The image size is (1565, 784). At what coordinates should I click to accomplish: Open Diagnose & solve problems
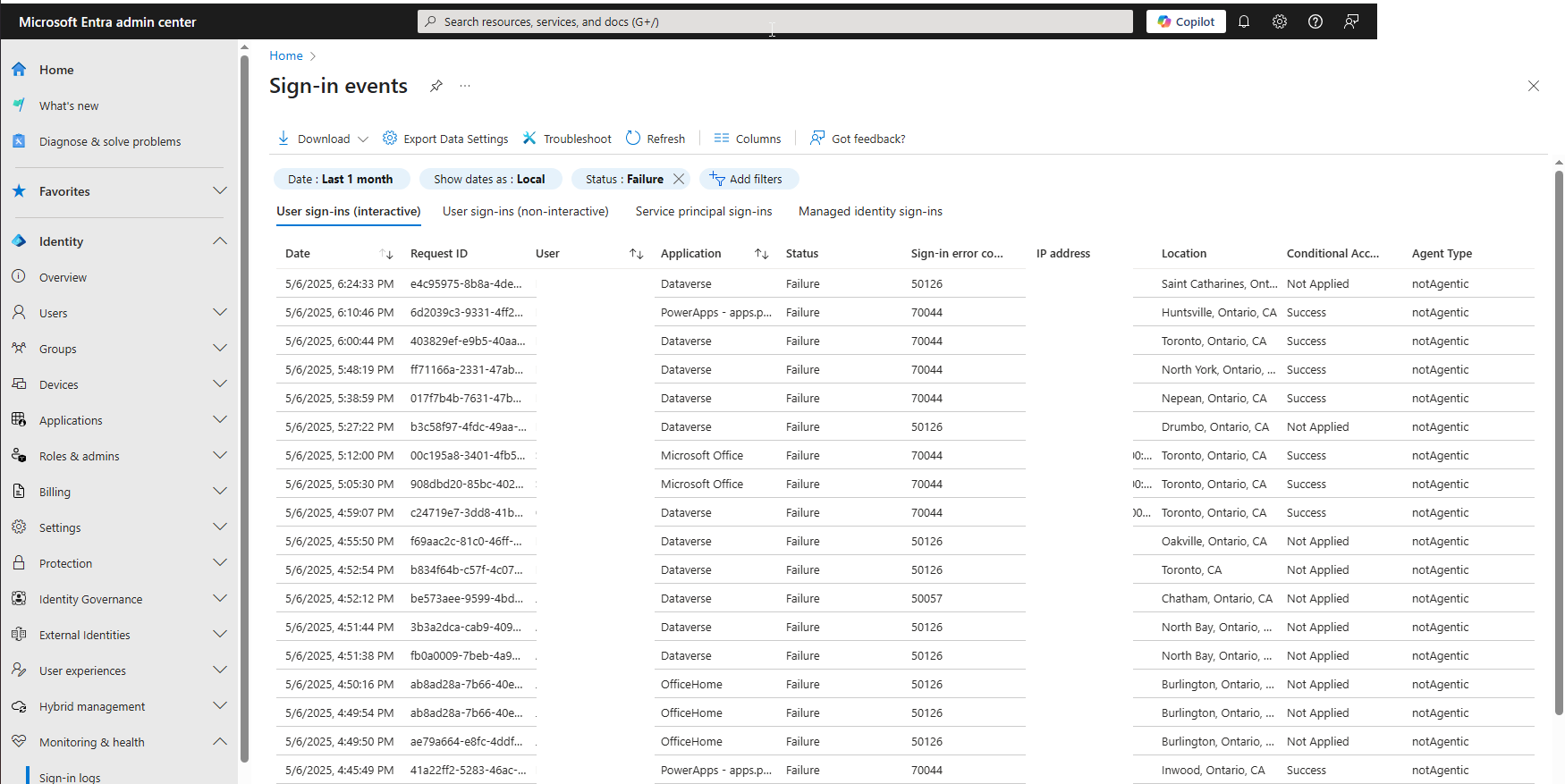point(110,141)
